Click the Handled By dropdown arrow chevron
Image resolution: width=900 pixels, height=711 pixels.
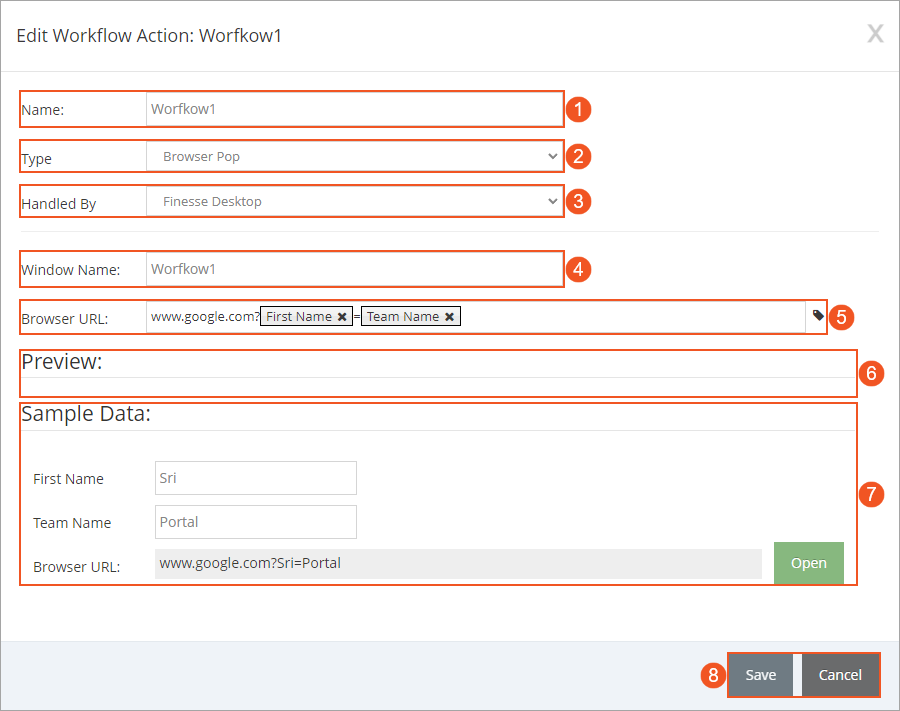tap(551, 201)
